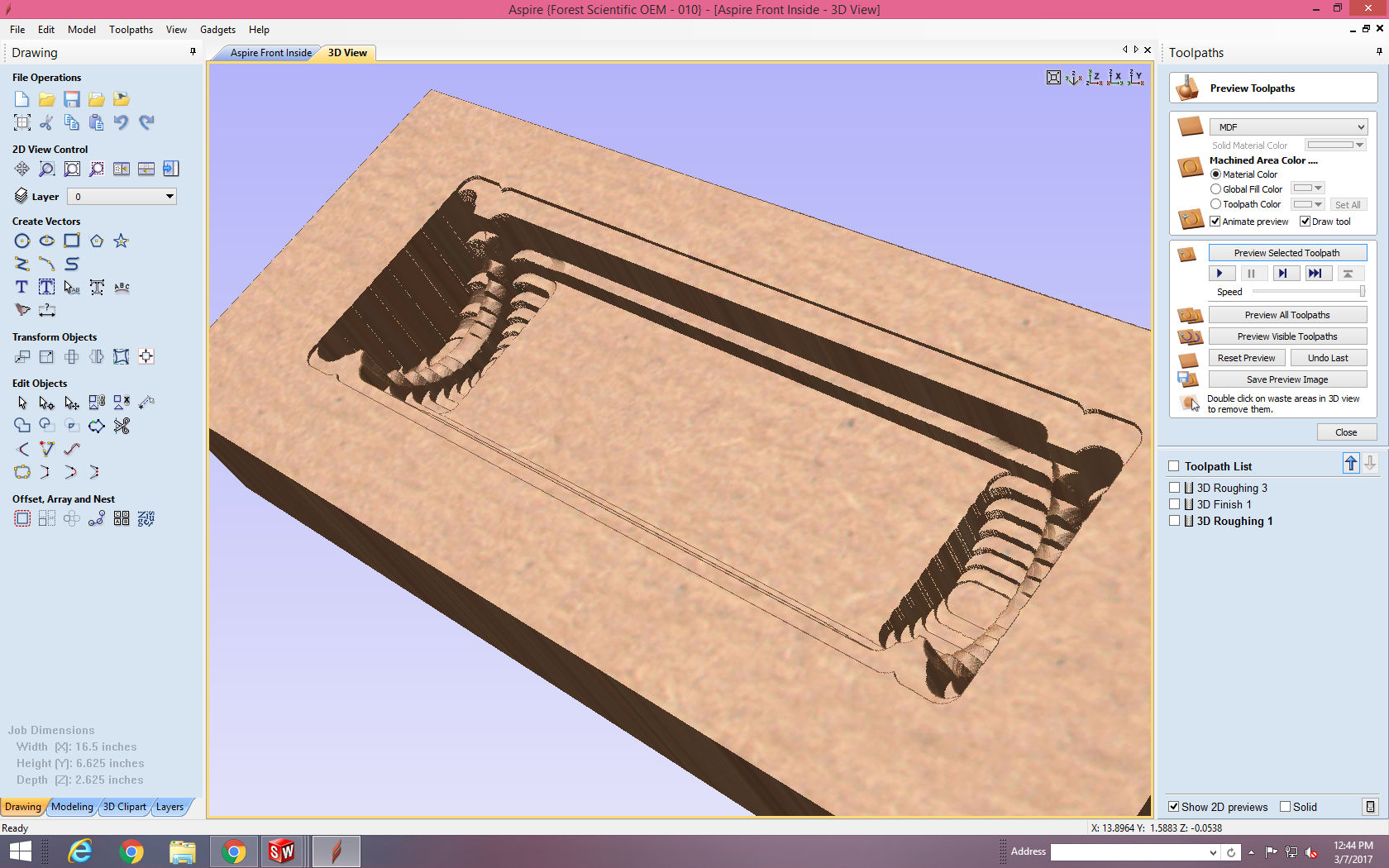Click the Save file icon
The width and height of the screenshot is (1389, 868).
click(x=72, y=99)
